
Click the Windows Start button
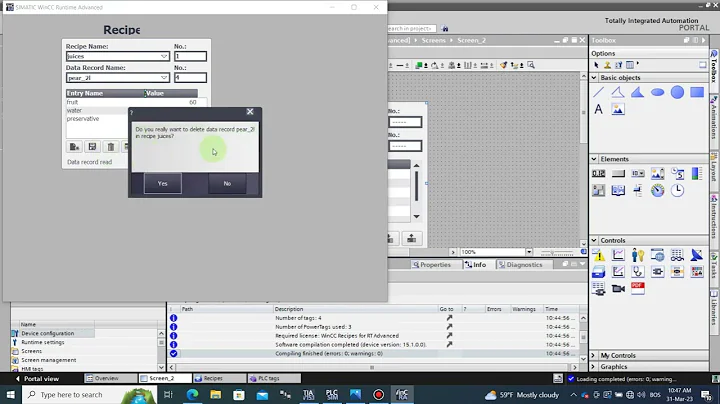coord(11,395)
